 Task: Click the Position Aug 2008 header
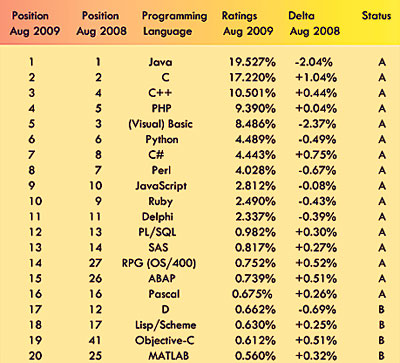[101, 23]
